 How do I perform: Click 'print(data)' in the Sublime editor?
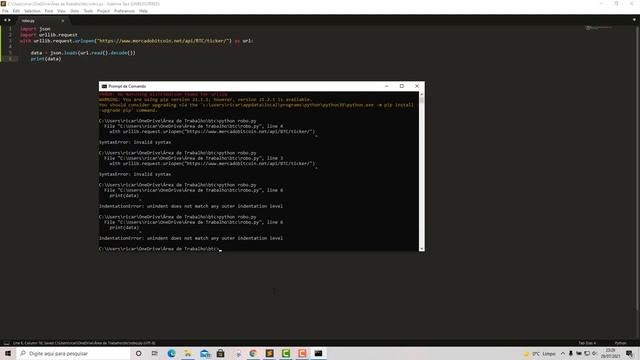tap(46, 59)
